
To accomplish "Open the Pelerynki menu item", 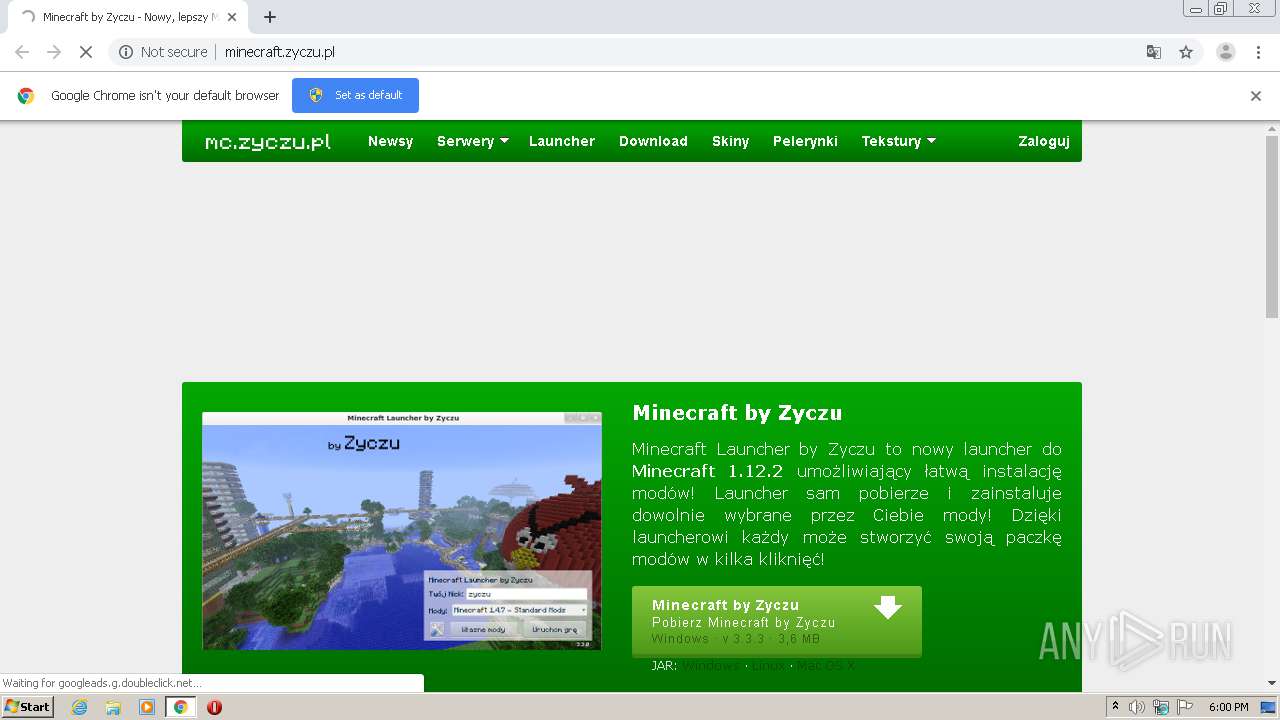I will coord(805,141).
